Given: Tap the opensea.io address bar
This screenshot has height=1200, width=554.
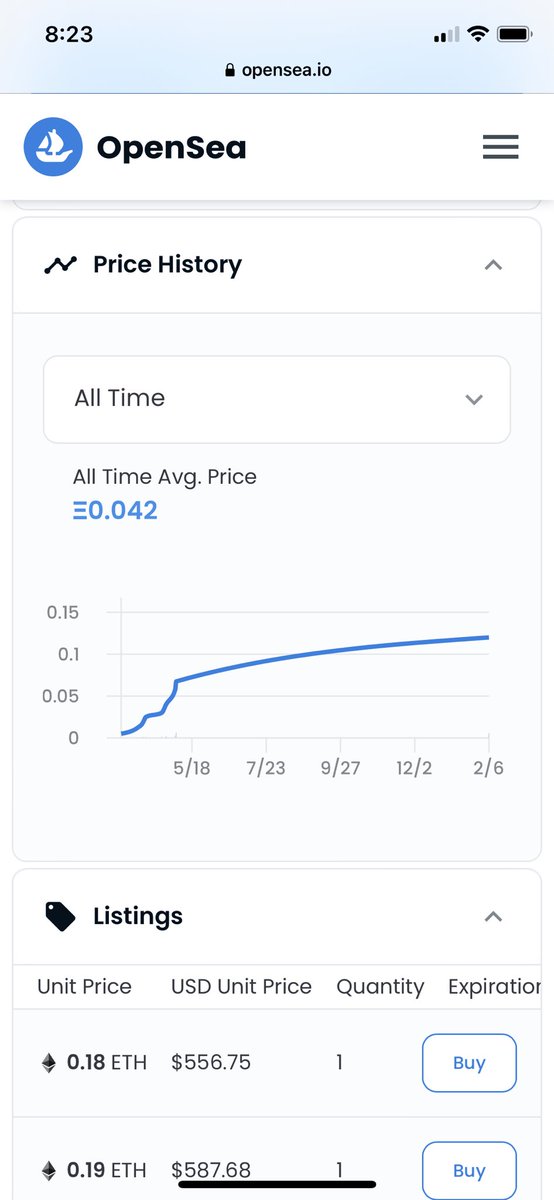Looking at the screenshot, I should tap(277, 70).
